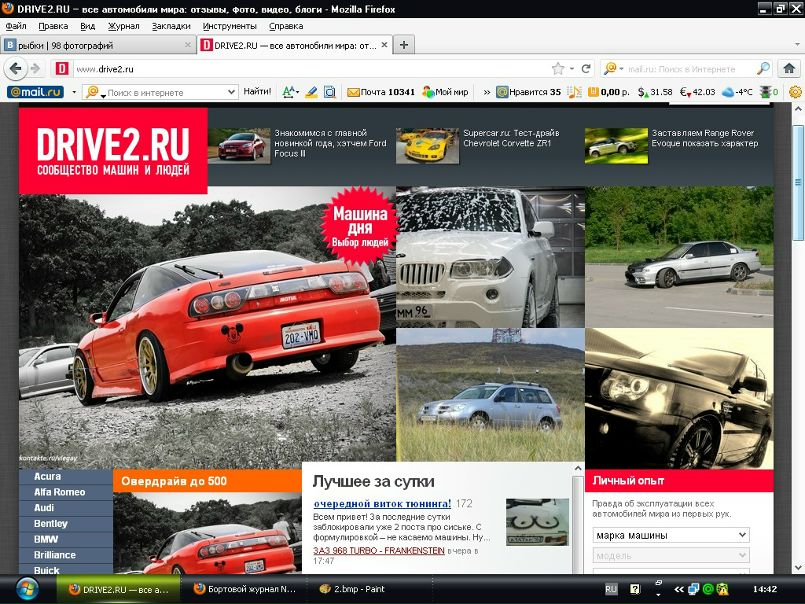Expand the марка машины dropdown

click(x=671, y=535)
